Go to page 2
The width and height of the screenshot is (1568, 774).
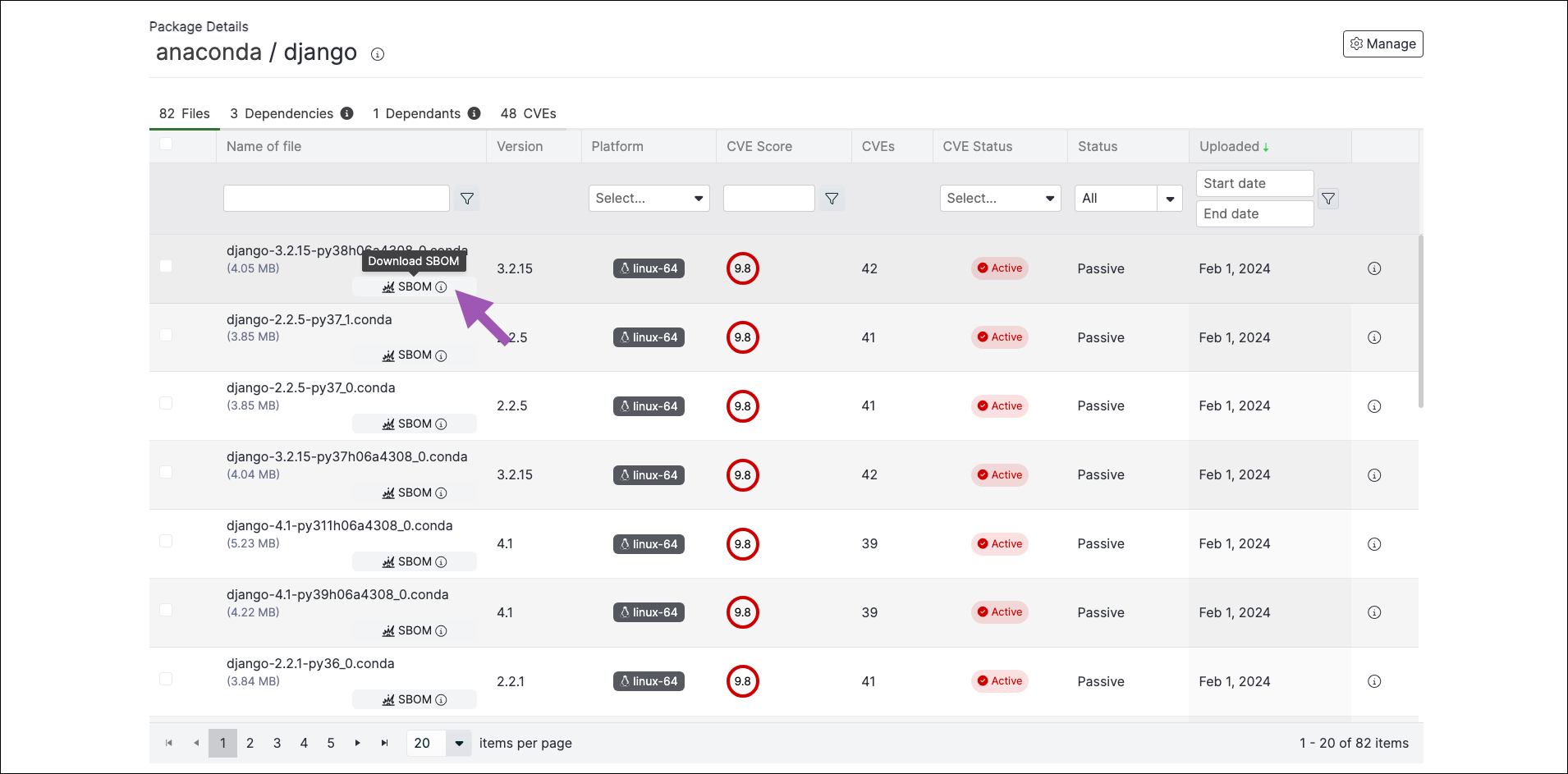(250, 743)
